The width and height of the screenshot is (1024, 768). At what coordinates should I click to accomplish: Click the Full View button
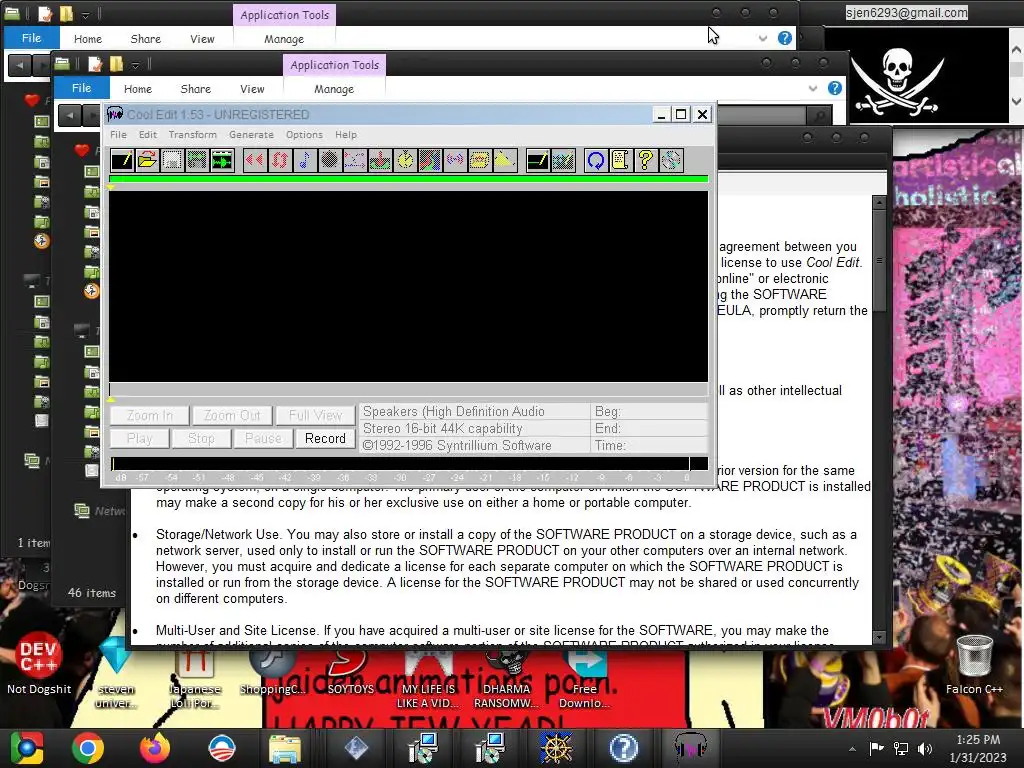pyautogui.click(x=315, y=415)
